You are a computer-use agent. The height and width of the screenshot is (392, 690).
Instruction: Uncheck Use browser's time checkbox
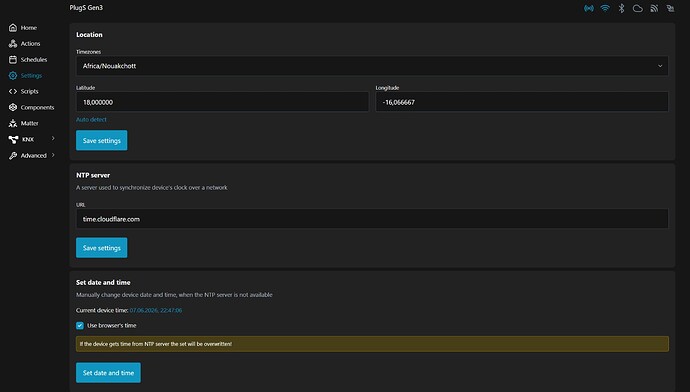[x=80, y=326]
